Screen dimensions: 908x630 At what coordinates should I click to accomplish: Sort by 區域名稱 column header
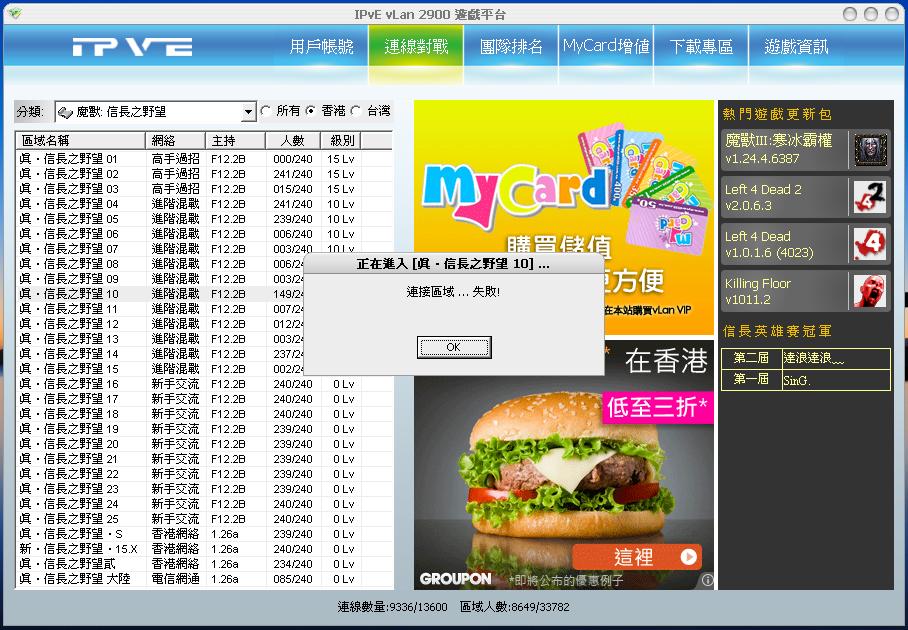point(80,140)
